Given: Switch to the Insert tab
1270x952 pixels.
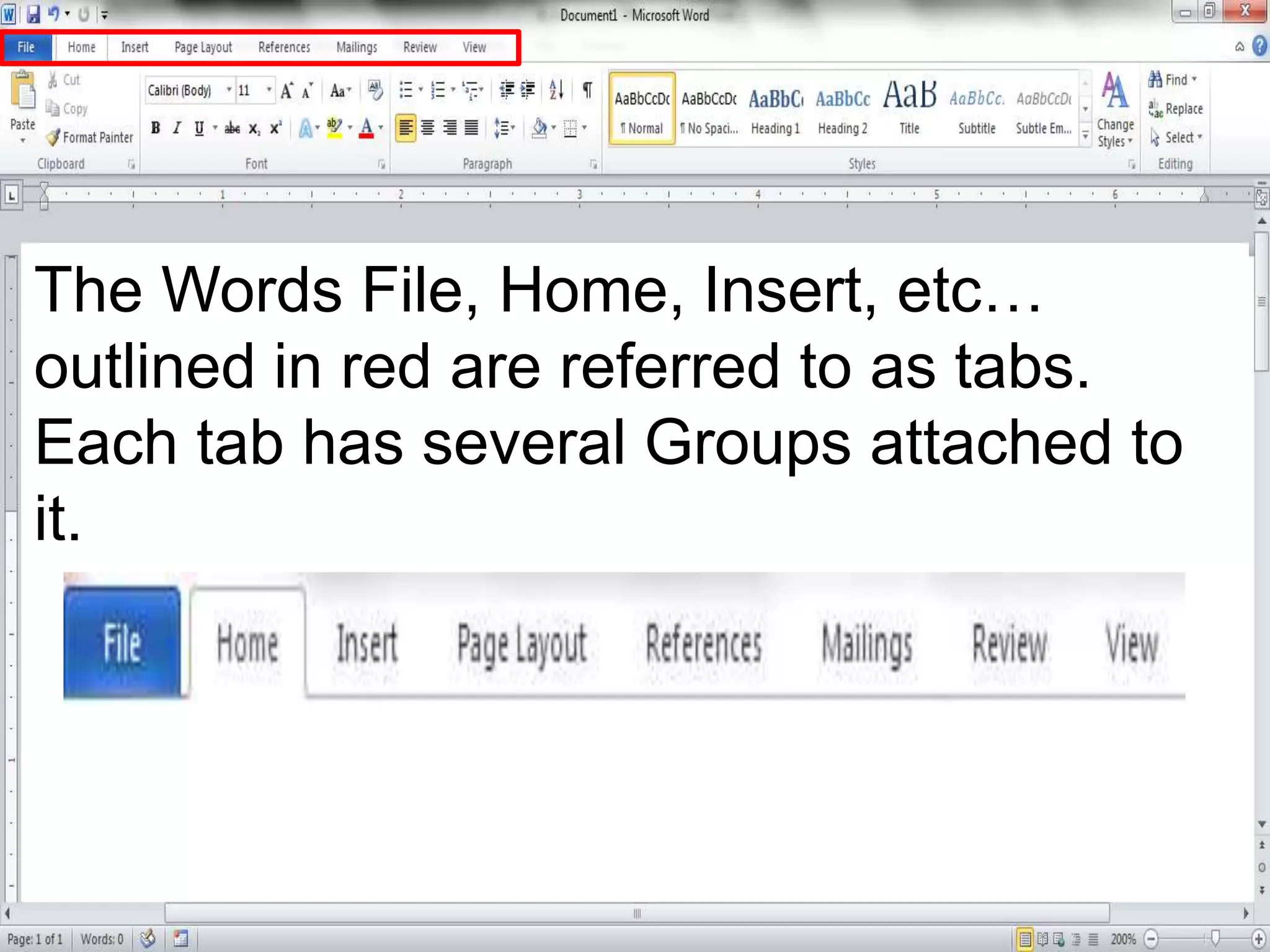Looking at the screenshot, I should 135,47.
